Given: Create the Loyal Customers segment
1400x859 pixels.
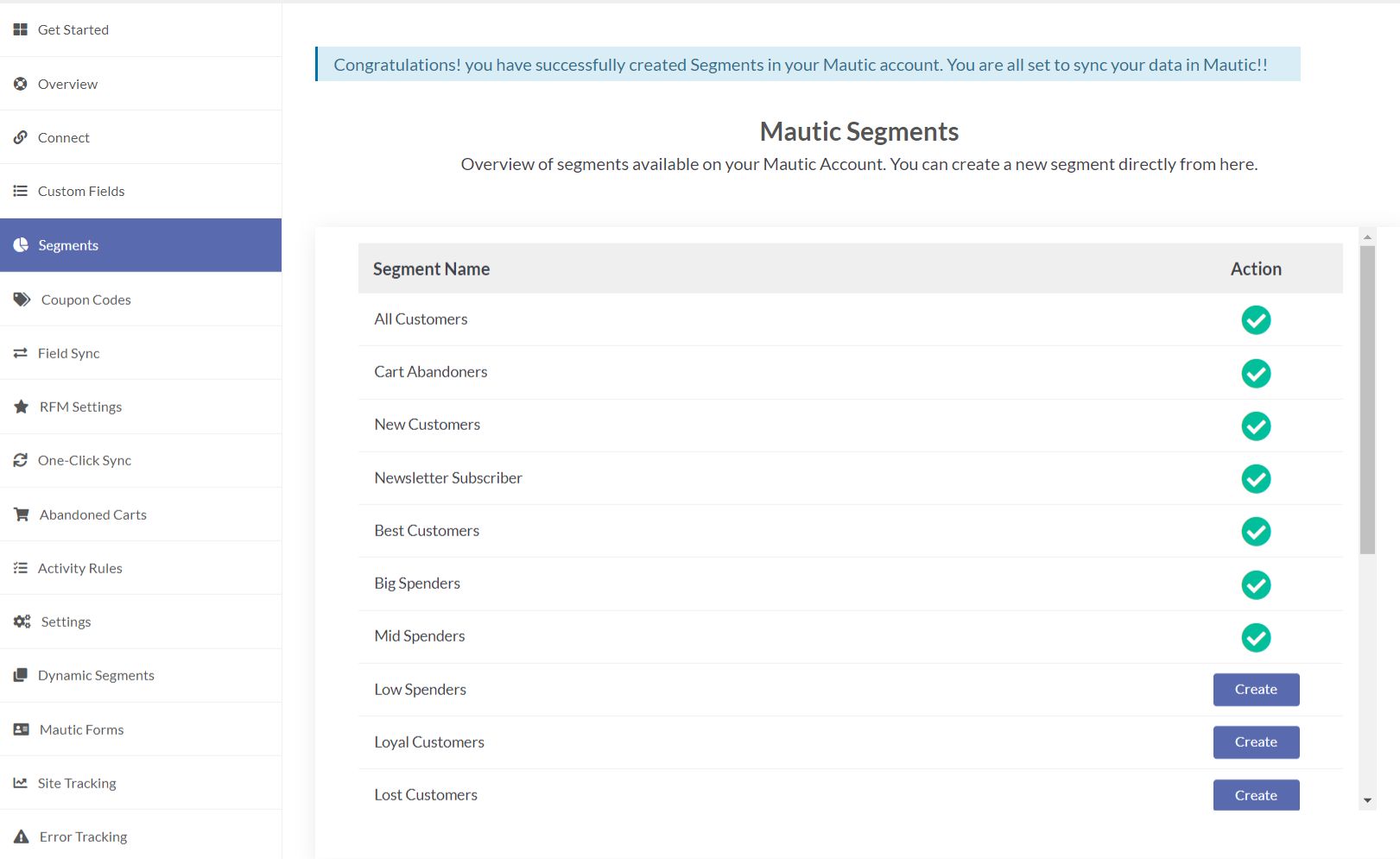Looking at the screenshot, I should click(x=1256, y=742).
